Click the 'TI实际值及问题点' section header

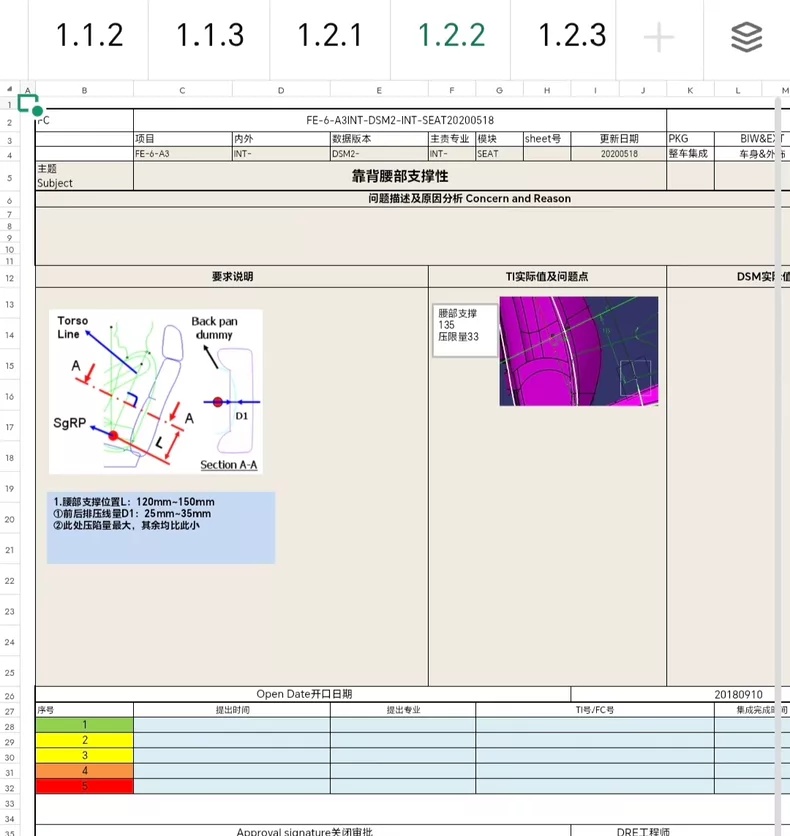click(547, 276)
